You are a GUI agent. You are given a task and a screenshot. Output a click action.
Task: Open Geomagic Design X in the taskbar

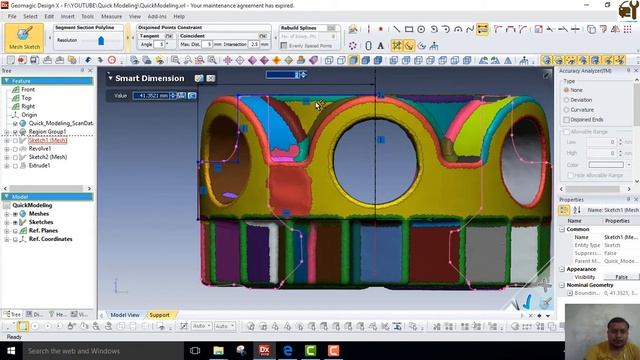pos(264,350)
